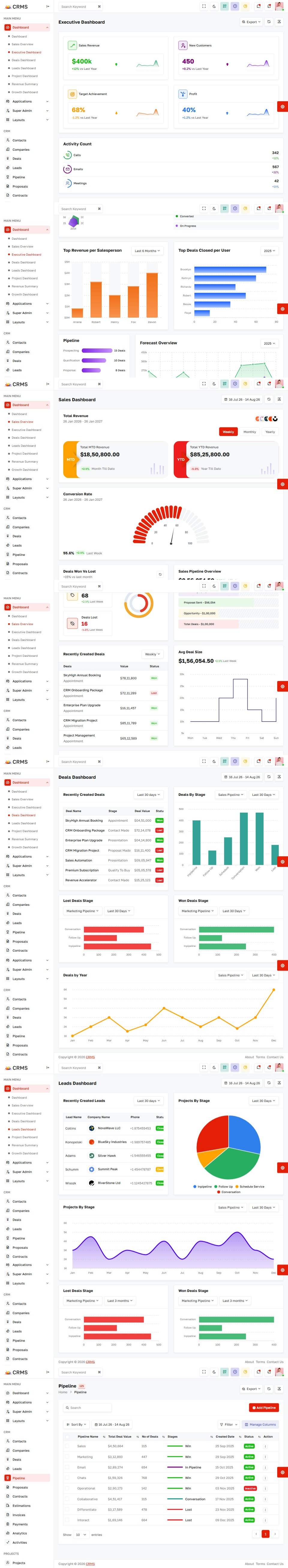Open Invoices in the sidebar
The height and width of the screenshot is (1568, 288).
point(19,1515)
